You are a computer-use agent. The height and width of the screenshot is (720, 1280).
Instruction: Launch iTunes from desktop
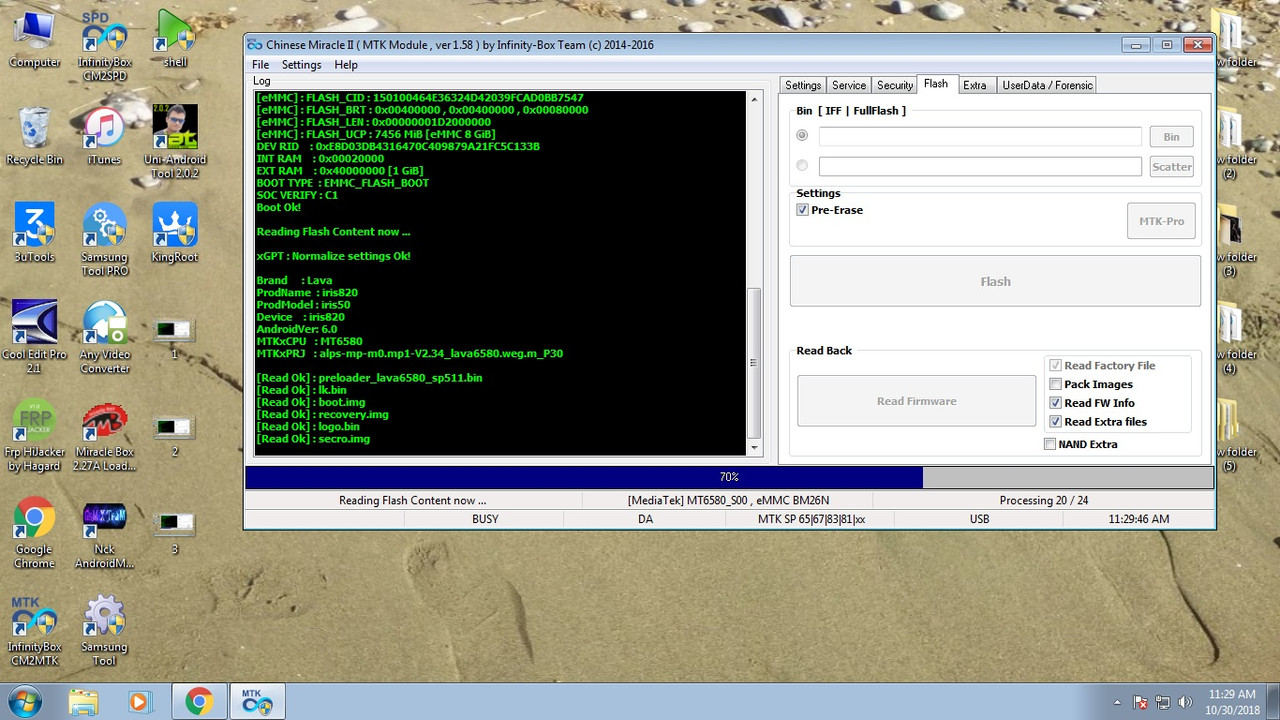click(104, 137)
